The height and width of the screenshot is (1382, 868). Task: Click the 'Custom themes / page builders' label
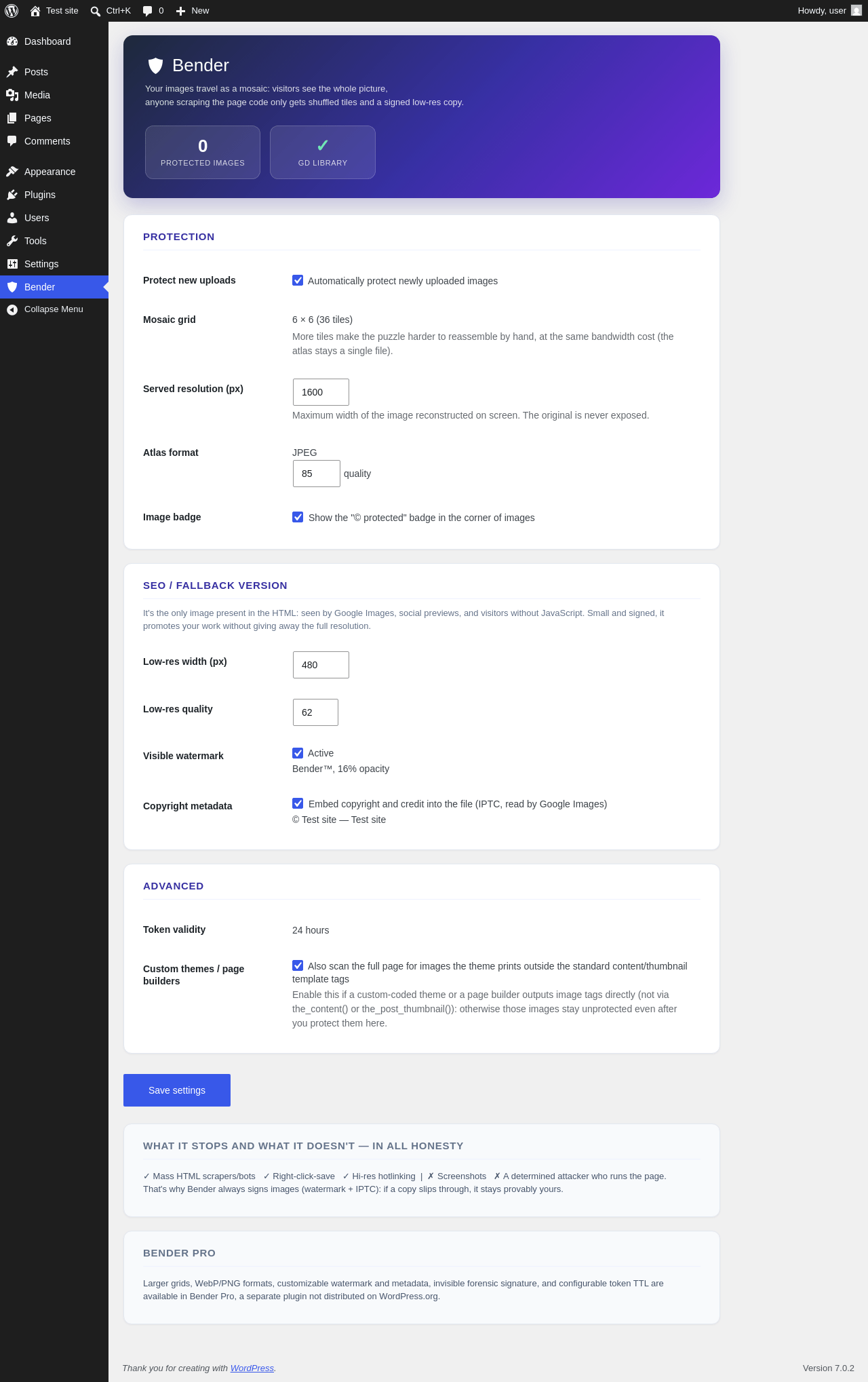pyautogui.click(x=194, y=975)
